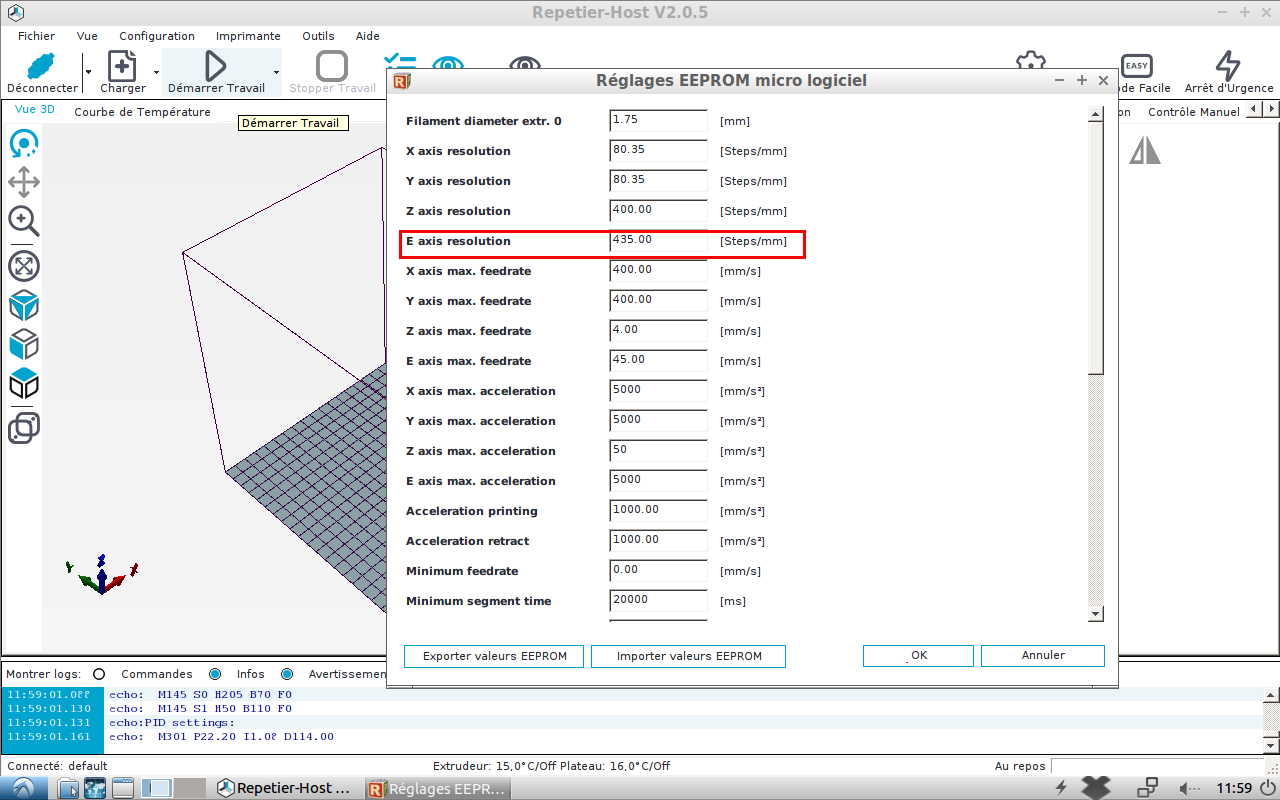Click Exporter valeurs EEPROM button
1280x800 pixels.
[x=495, y=656]
